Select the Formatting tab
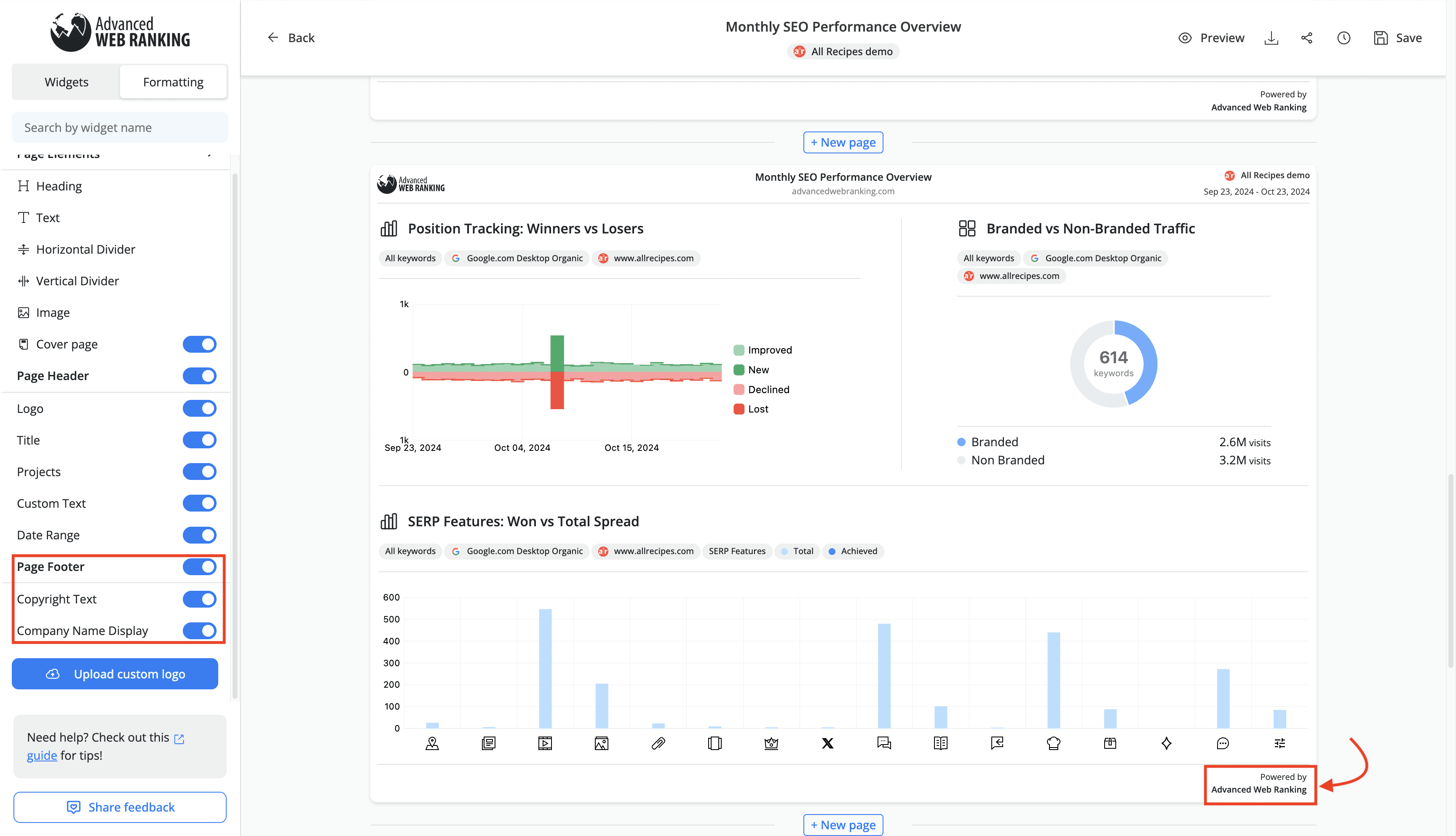The height and width of the screenshot is (836, 1456). click(x=173, y=82)
